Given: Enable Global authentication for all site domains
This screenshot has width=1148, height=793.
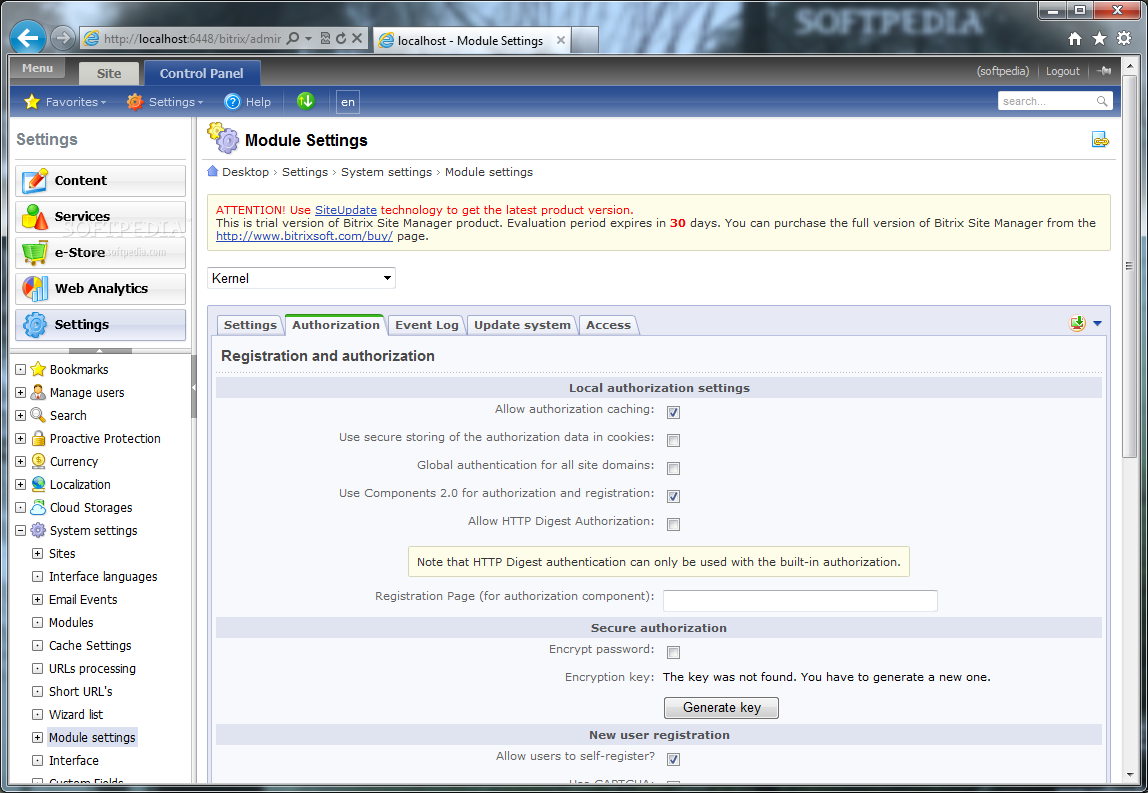Looking at the screenshot, I should (674, 468).
